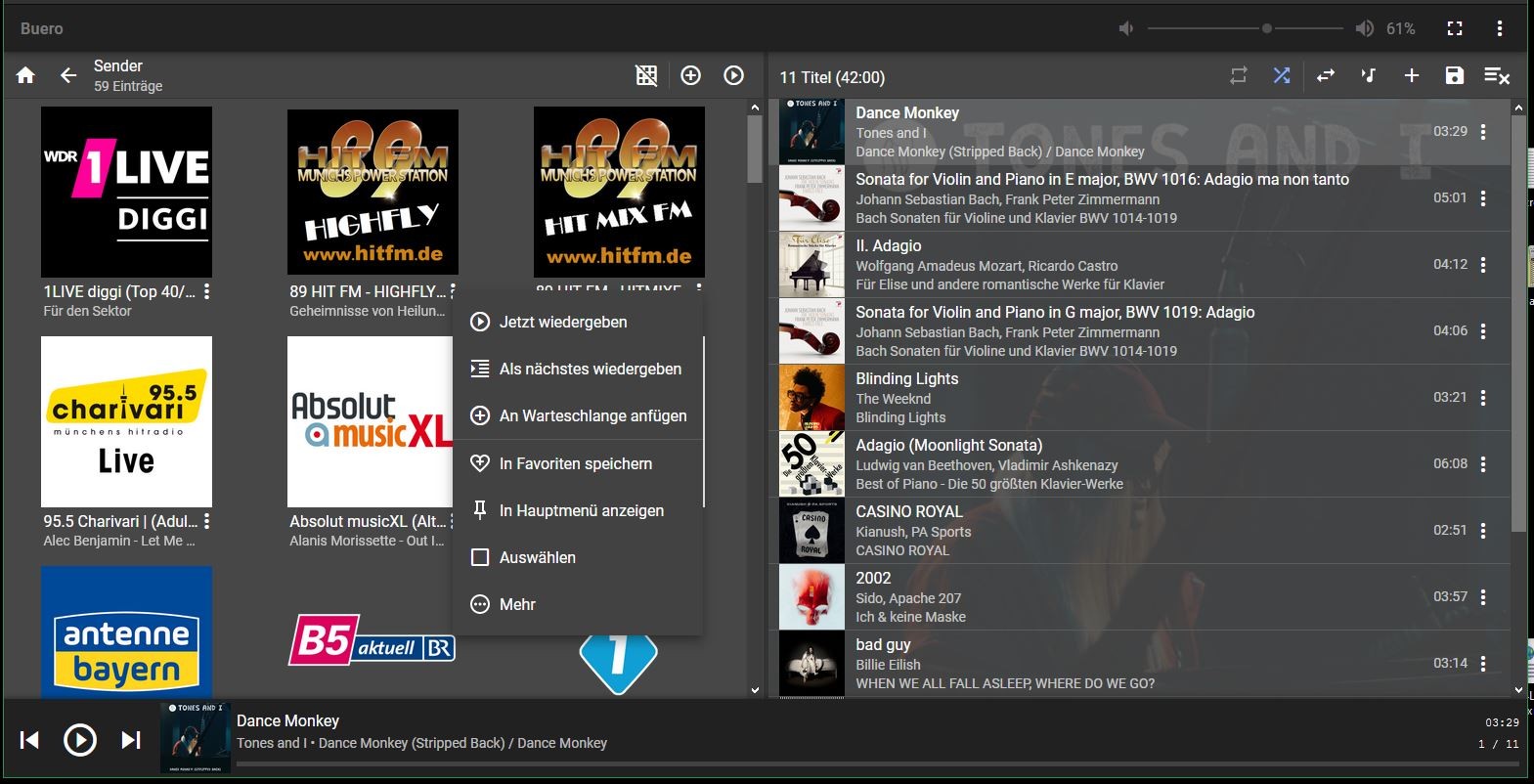The image size is (1534, 784).
Task: Open the 2002 track menu
Action: coord(1483,597)
